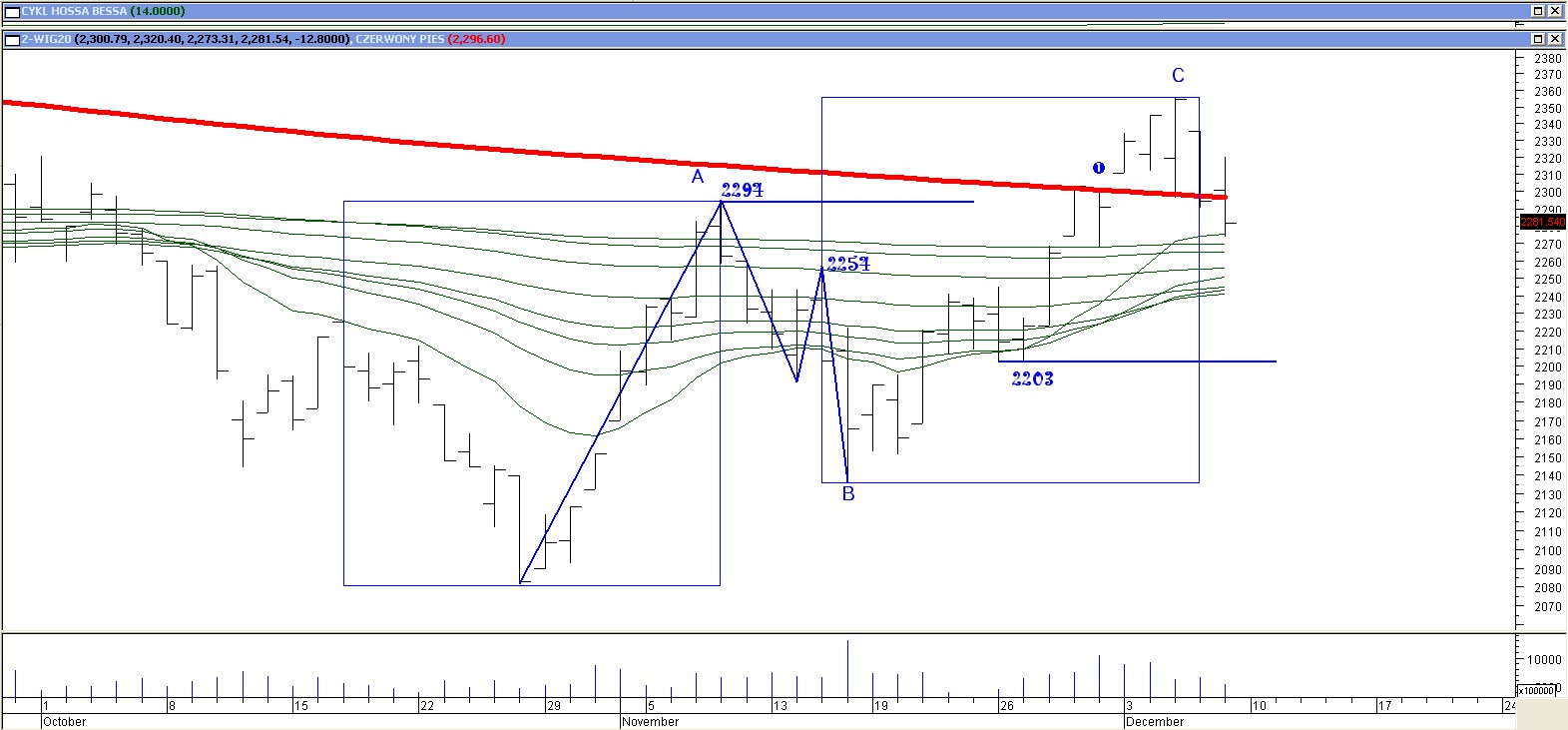The height and width of the screenshot is (730, 1568).
Task: Click the November month label
Action: click(651, 721)
